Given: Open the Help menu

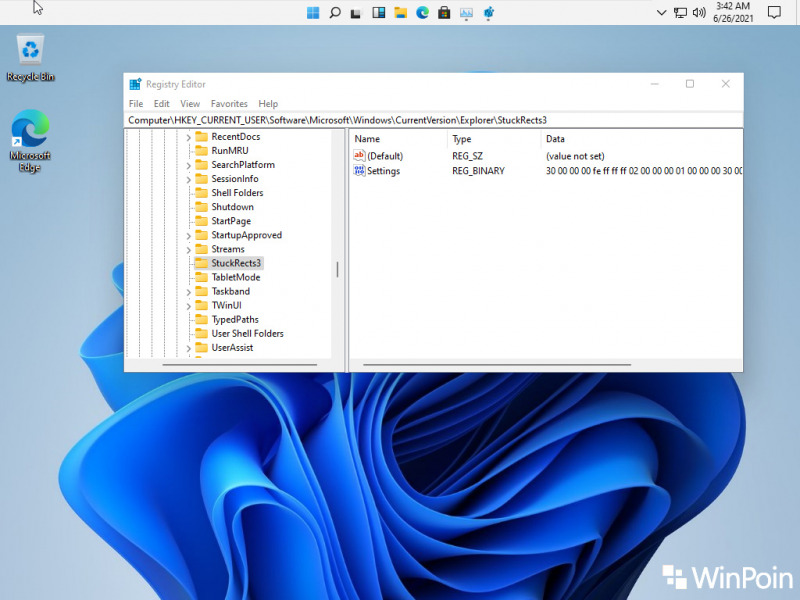Looking at the screenshot, I should pyautogui.click(x=268, y=104).
